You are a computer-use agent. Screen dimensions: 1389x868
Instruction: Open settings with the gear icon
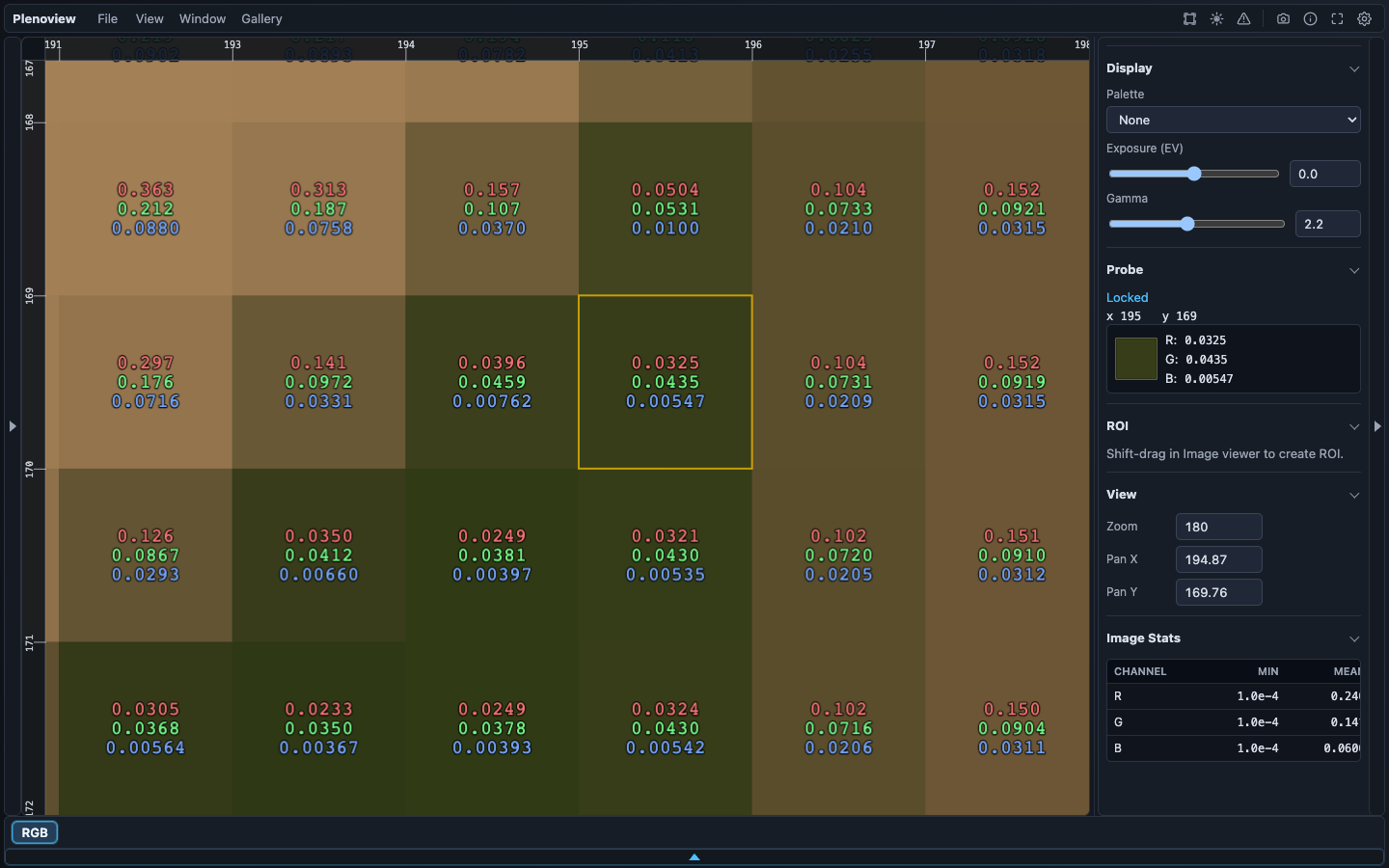point(1364,18)
